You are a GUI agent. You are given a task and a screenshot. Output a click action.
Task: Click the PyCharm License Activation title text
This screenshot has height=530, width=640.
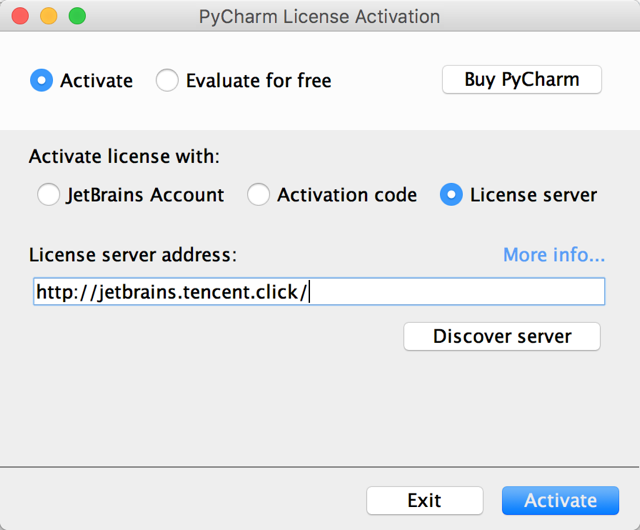tap(319, 17)
